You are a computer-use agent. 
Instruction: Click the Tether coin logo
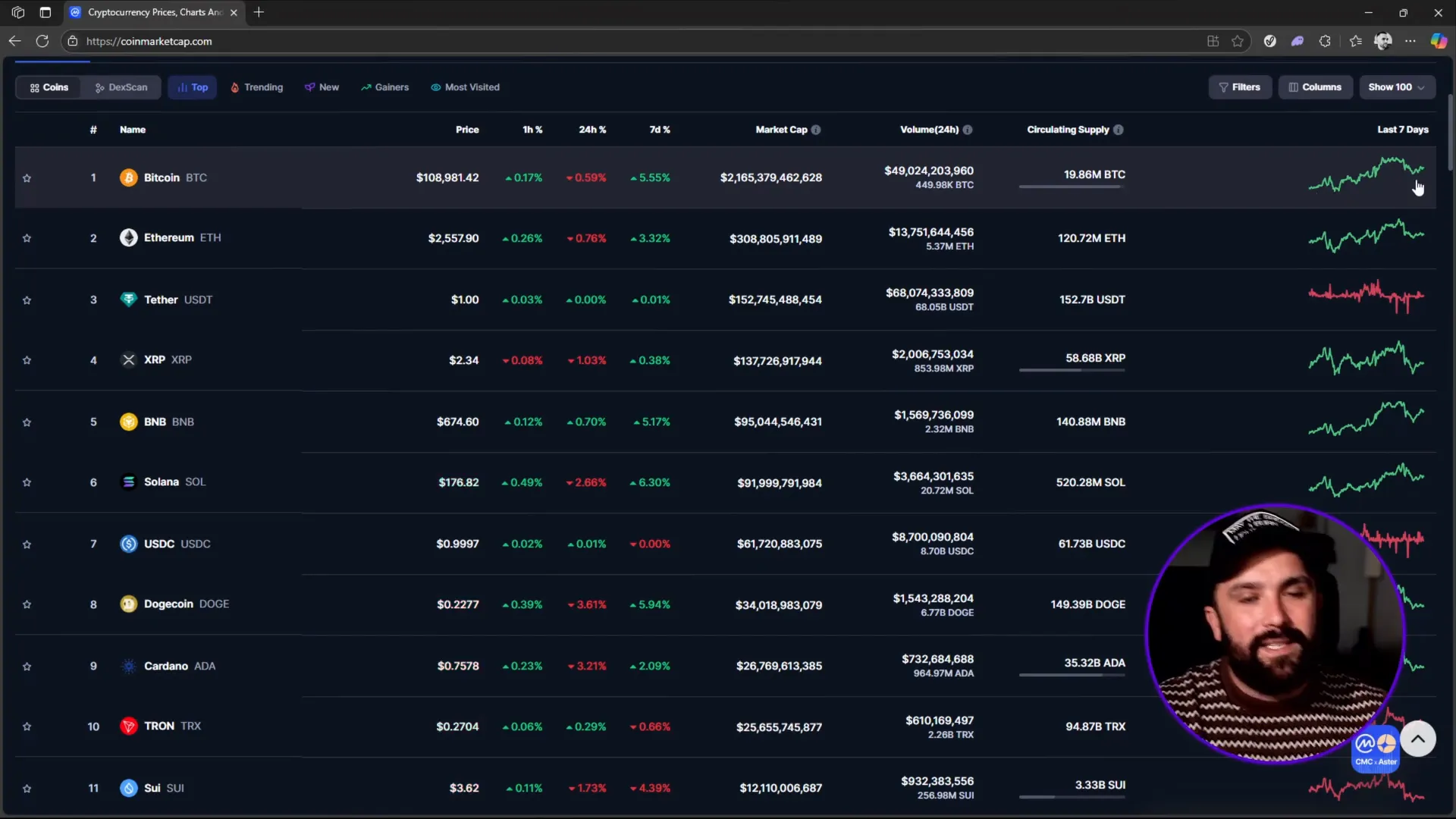point(128,300)
